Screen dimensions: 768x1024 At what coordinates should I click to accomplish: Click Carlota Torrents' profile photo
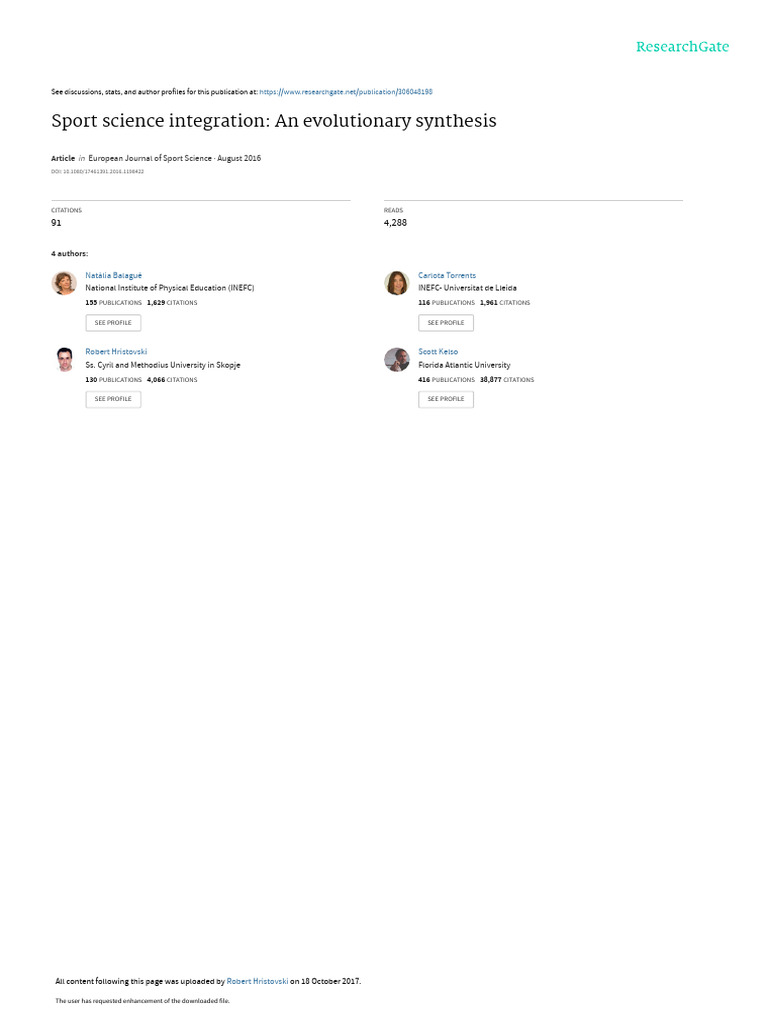coord(396,283)
